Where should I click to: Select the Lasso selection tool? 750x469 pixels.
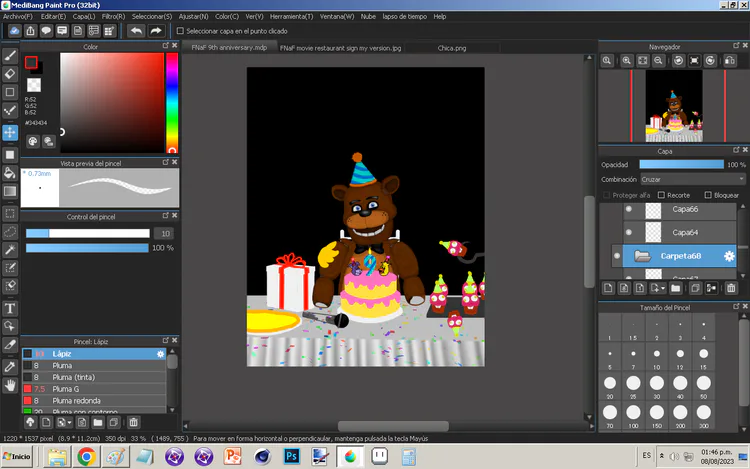(x=10, y=232)
